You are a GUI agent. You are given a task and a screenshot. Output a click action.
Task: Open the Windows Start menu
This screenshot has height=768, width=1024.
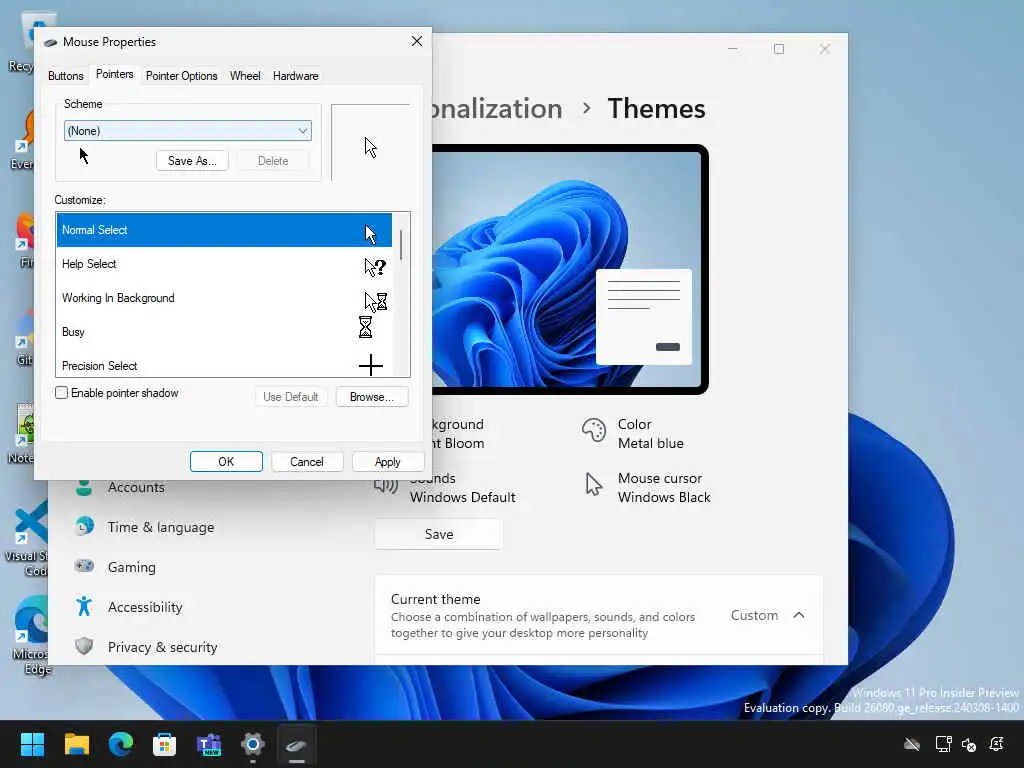tap(32, 744)
